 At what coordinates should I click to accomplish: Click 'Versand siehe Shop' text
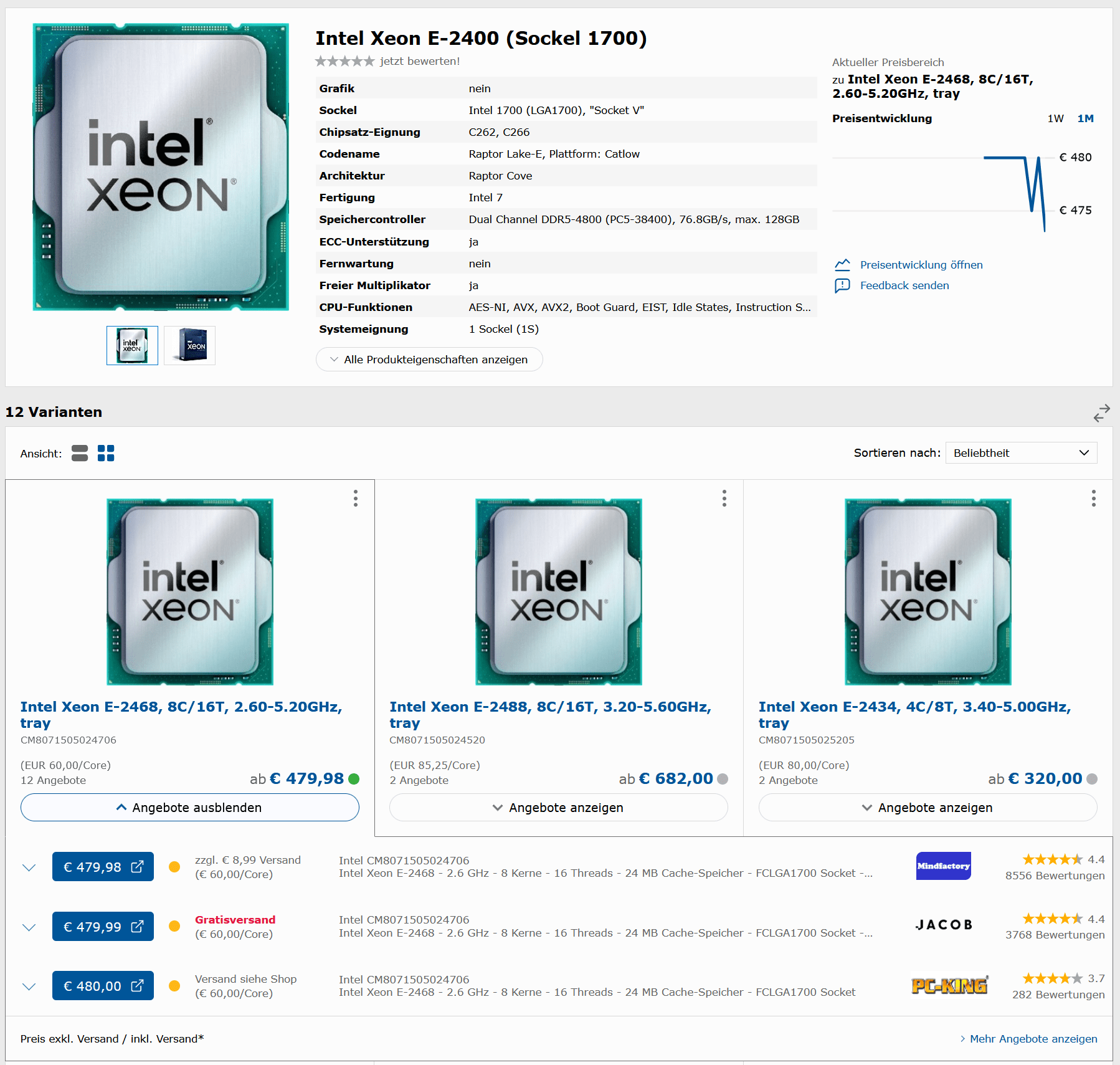click(x=246, y=979)
